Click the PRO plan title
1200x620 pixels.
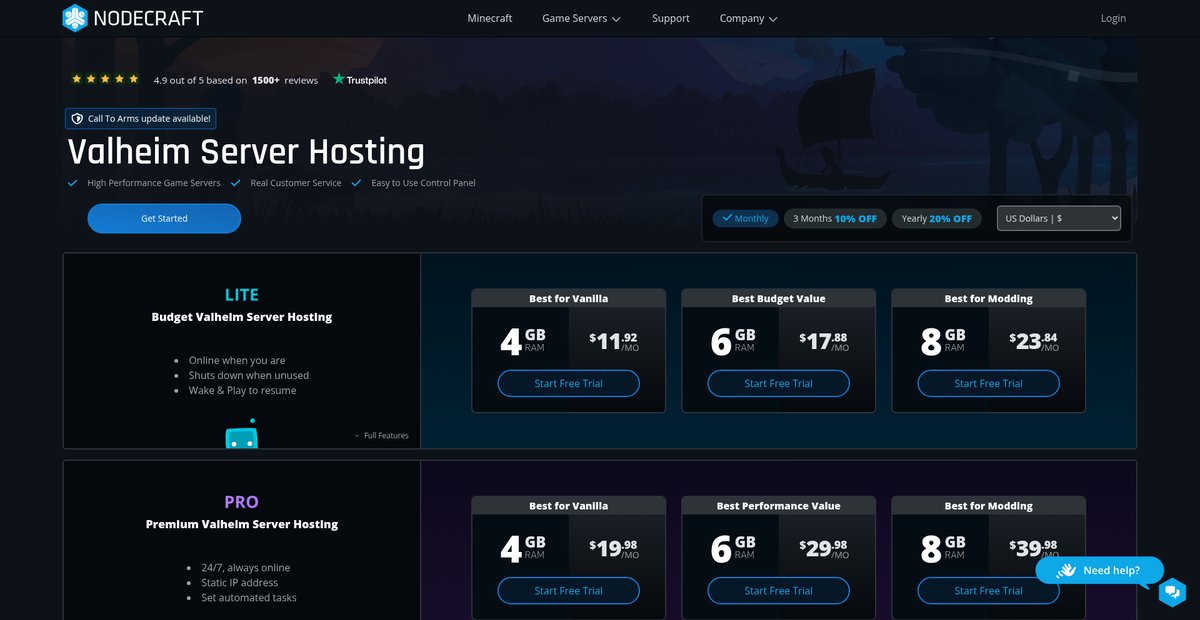tap(242, 502)
